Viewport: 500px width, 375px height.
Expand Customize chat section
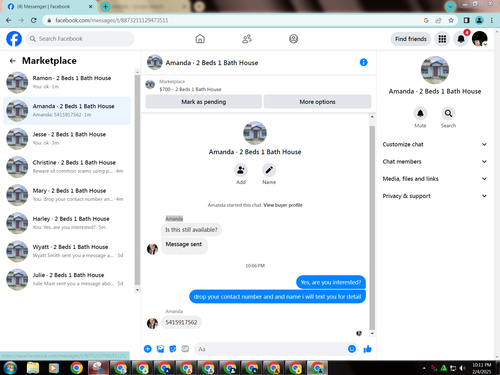point(435,144)
